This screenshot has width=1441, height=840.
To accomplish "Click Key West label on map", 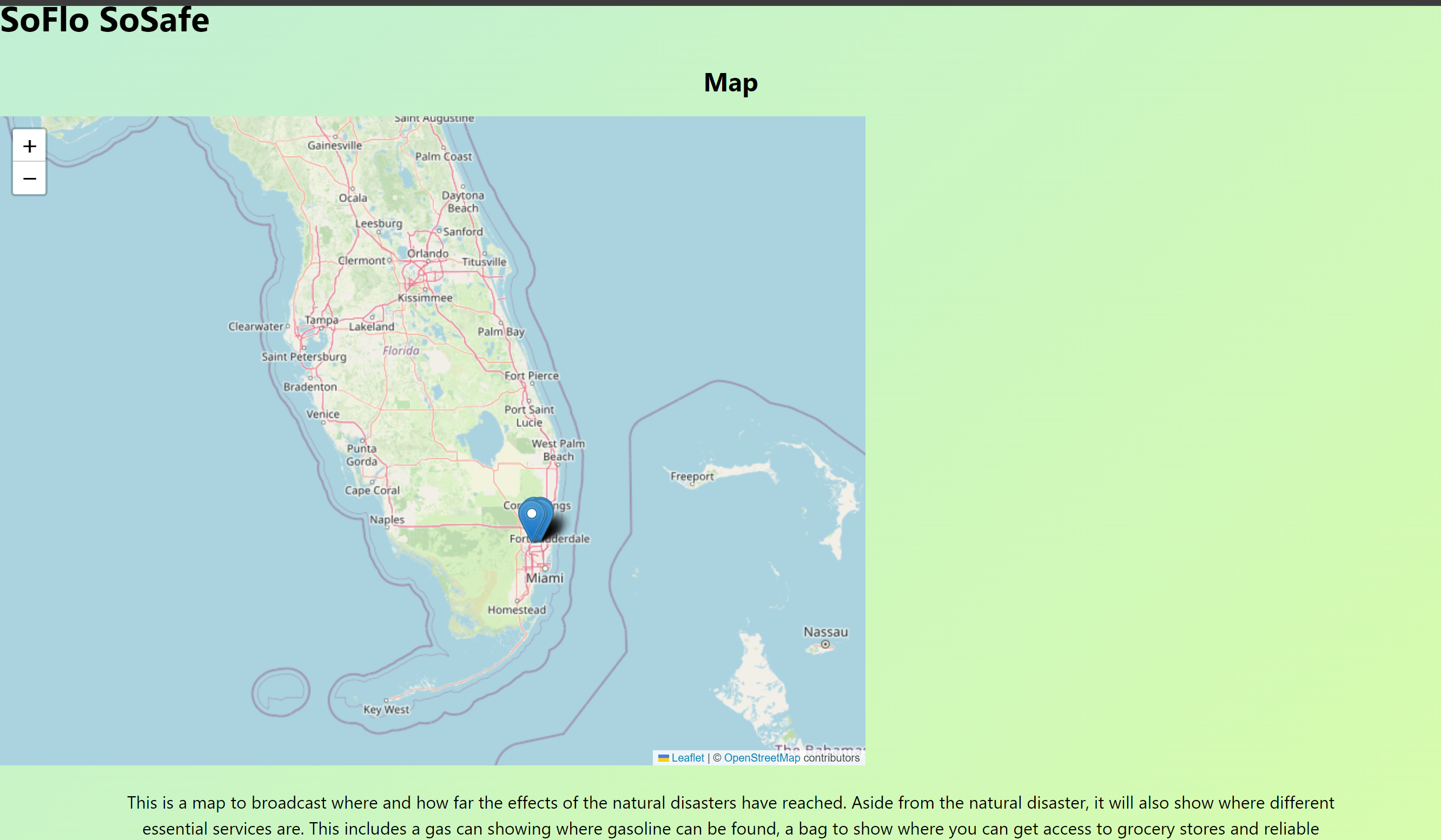I will pos(387,710).
